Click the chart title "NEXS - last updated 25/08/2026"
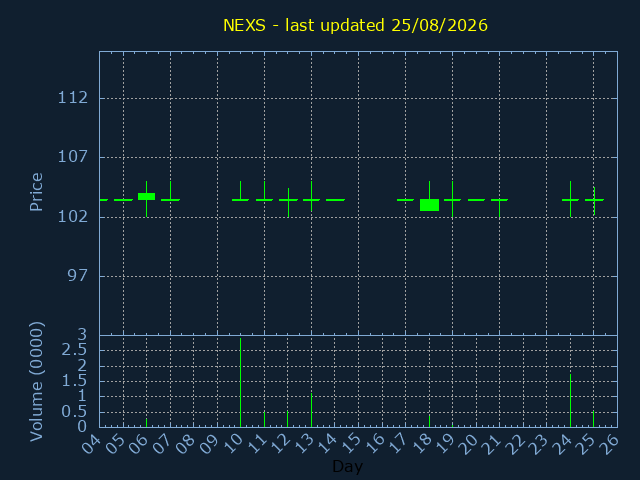The height and width of the screenshot is (480, 640). [355, 25]
